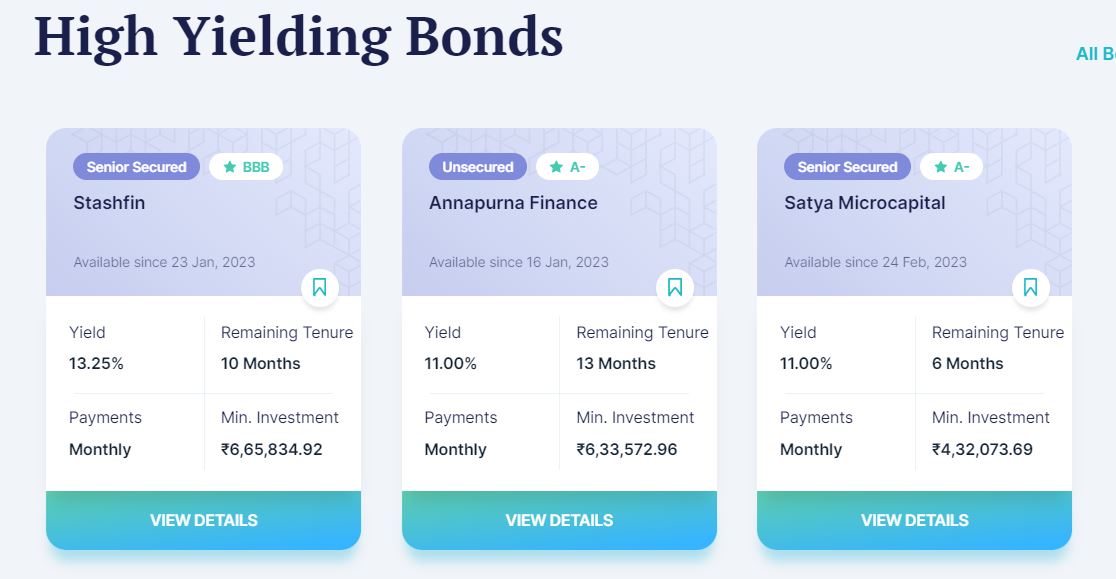Bookmark the Satya Microcapital bond
The height and width of the screenshot is (579, 1116).
point(1030,287)
